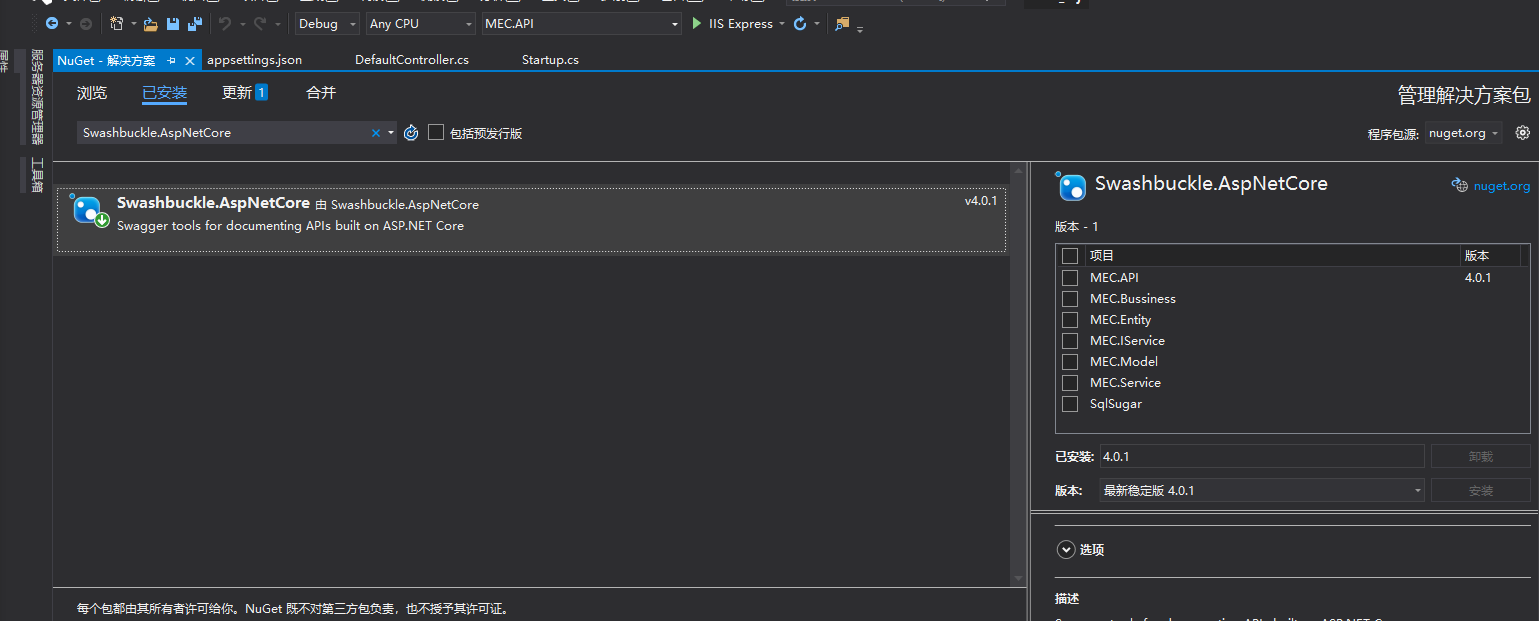
Task: Switch to the 更新 updates tab
Action: click(x=245, y=93)
